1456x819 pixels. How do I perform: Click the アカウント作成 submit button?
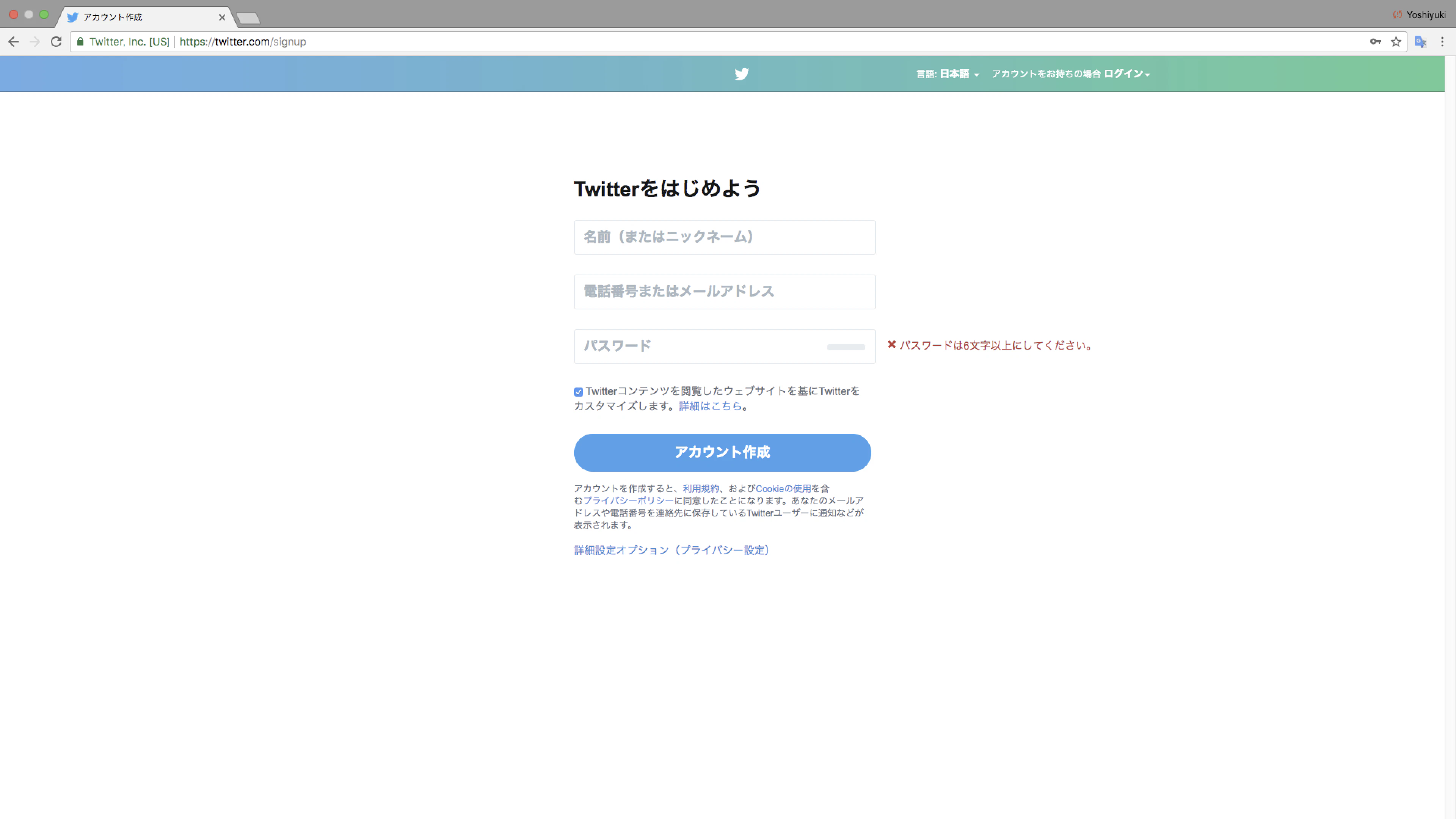pyautogui.click(x=722, y=453)
